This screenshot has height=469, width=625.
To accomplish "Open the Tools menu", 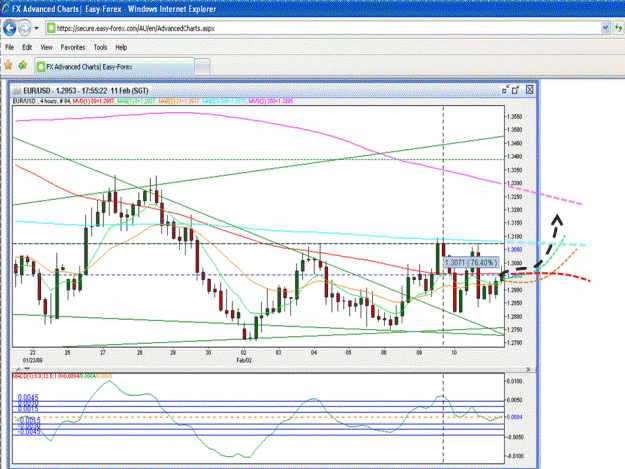I will 100,47.
